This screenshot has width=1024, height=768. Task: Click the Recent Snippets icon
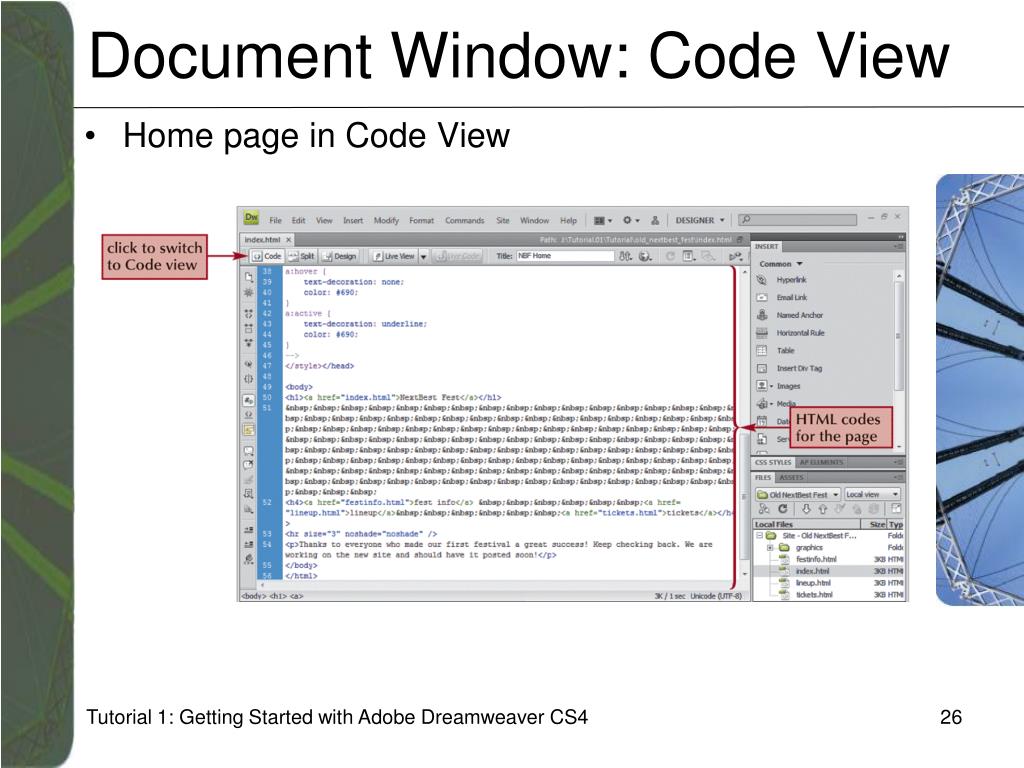click(x=249, y=494)
